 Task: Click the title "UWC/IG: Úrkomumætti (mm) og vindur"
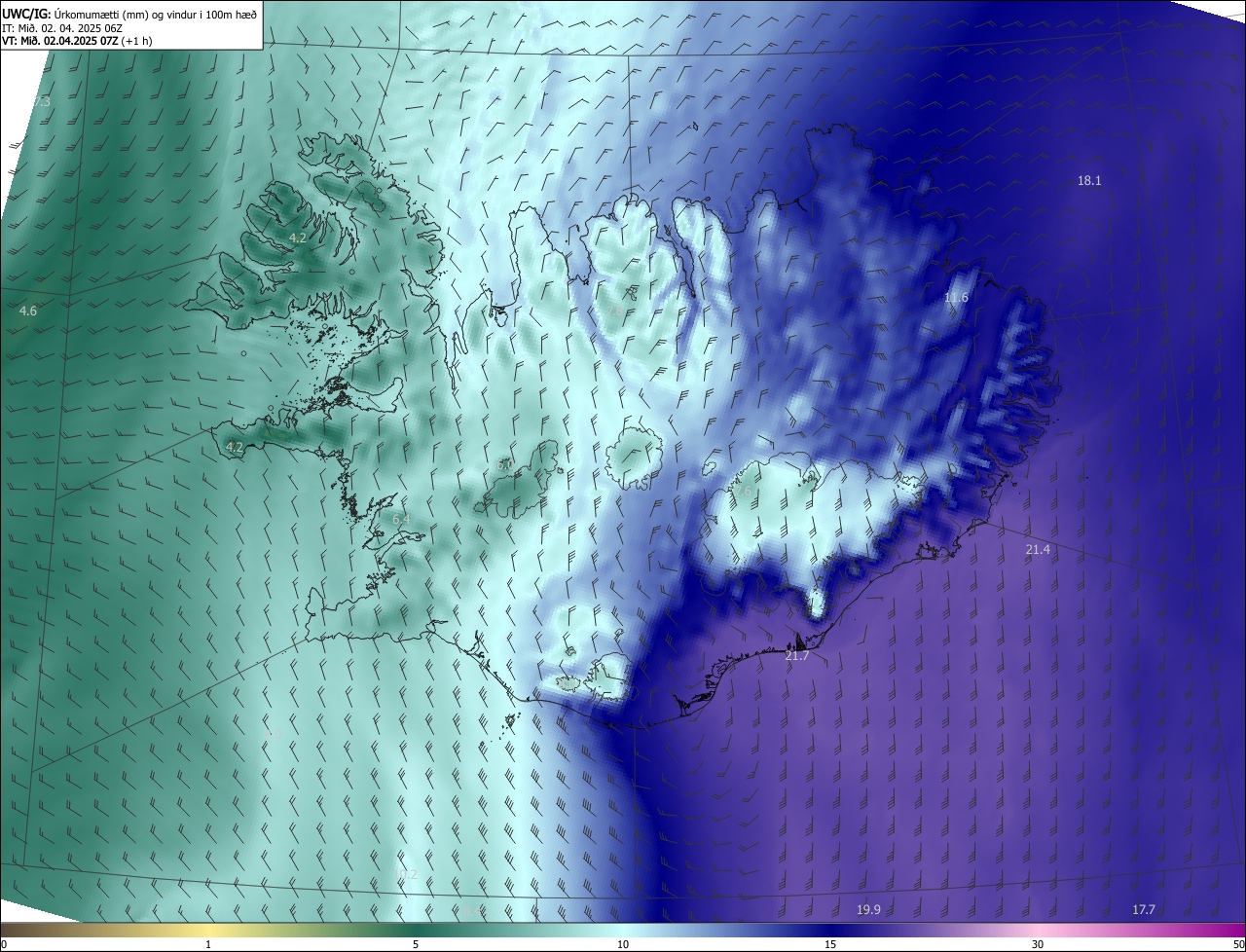tap(130, 13)
